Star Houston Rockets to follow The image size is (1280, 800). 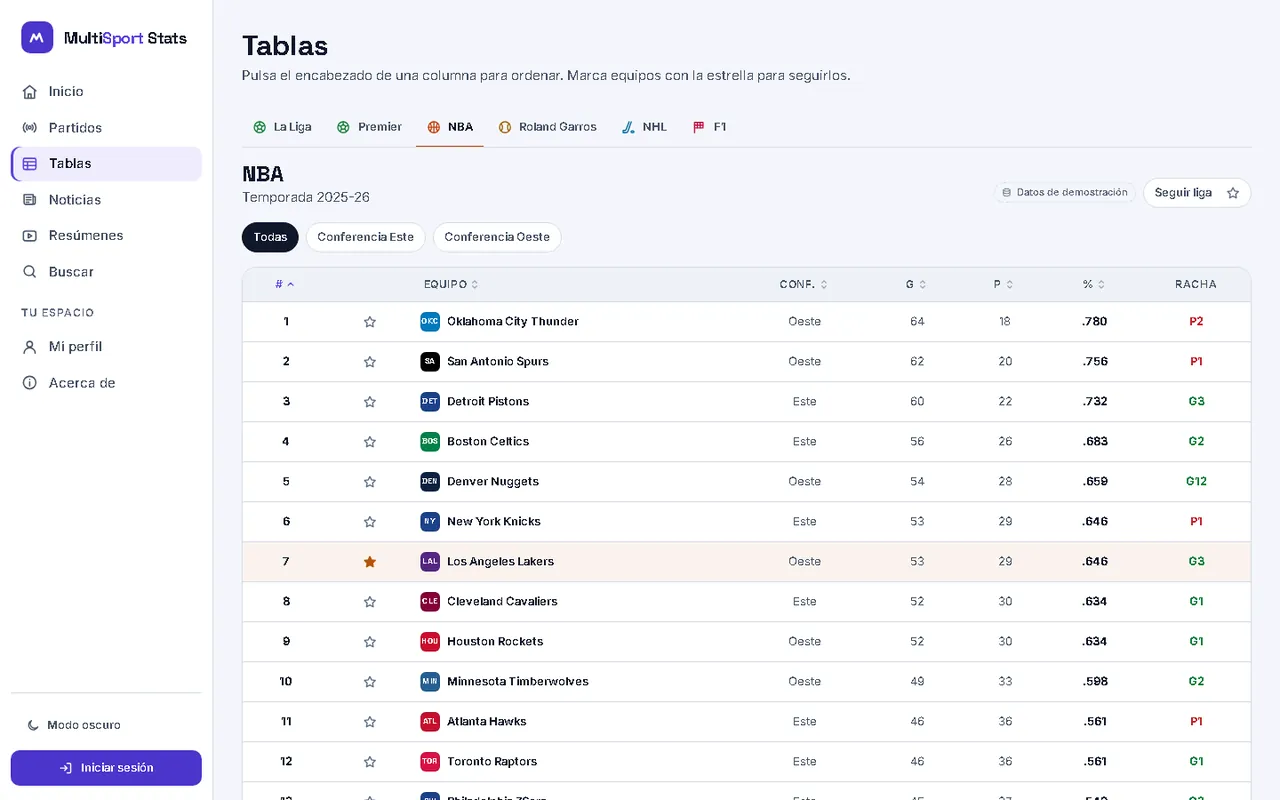(x=370, y=642)
